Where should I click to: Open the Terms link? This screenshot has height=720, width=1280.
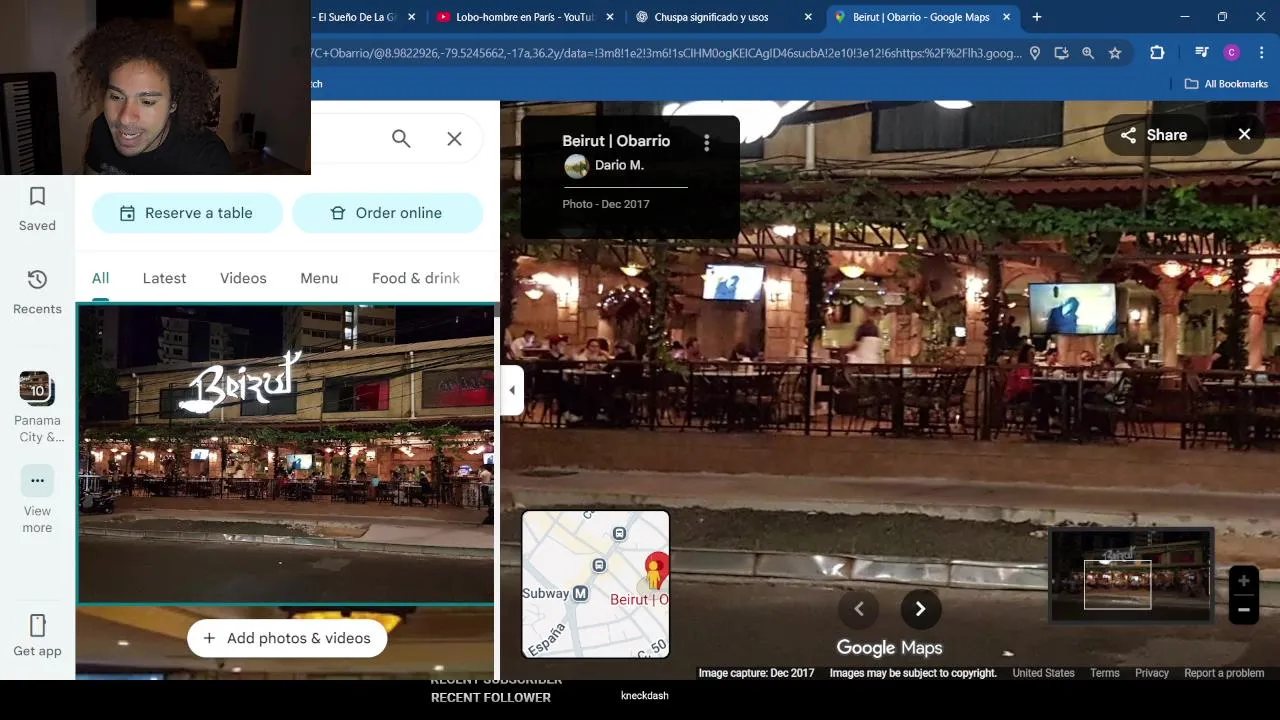pos(1104,673)
